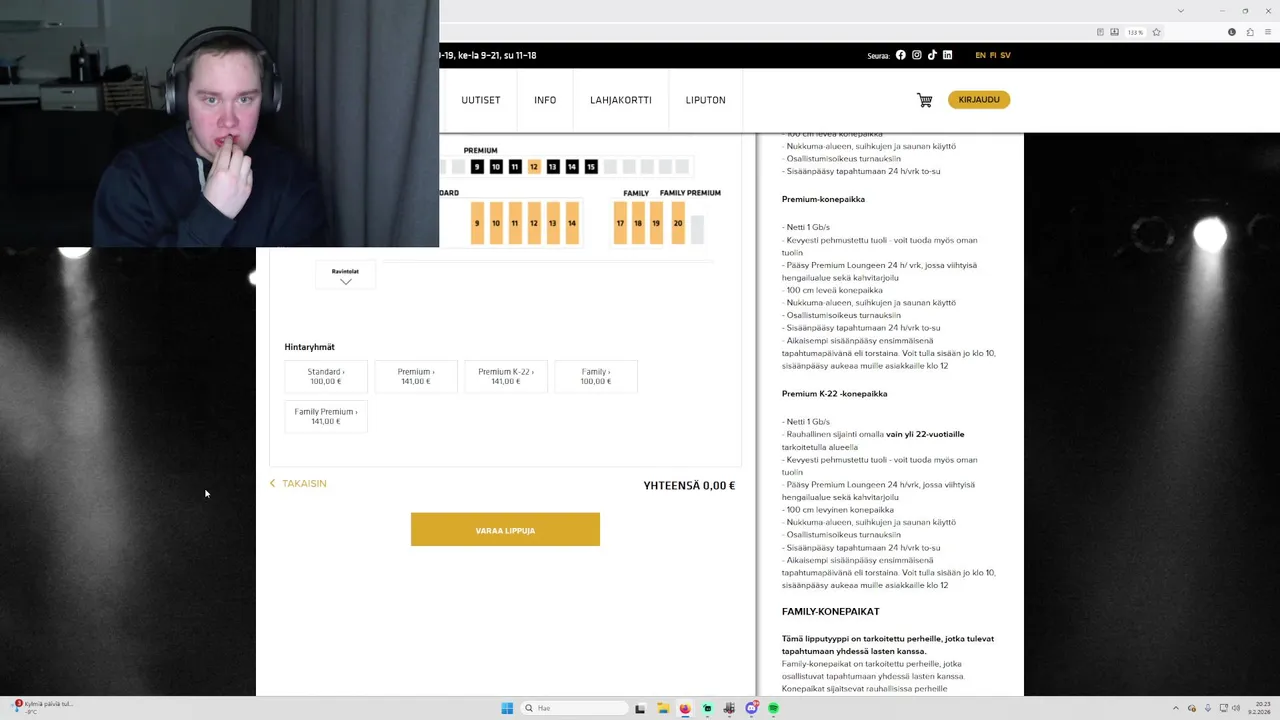This screenshot has width=1280, height=720.
Task: Select black Premium seat row 13
Action: pyautogui.click(x=553, y=167)
